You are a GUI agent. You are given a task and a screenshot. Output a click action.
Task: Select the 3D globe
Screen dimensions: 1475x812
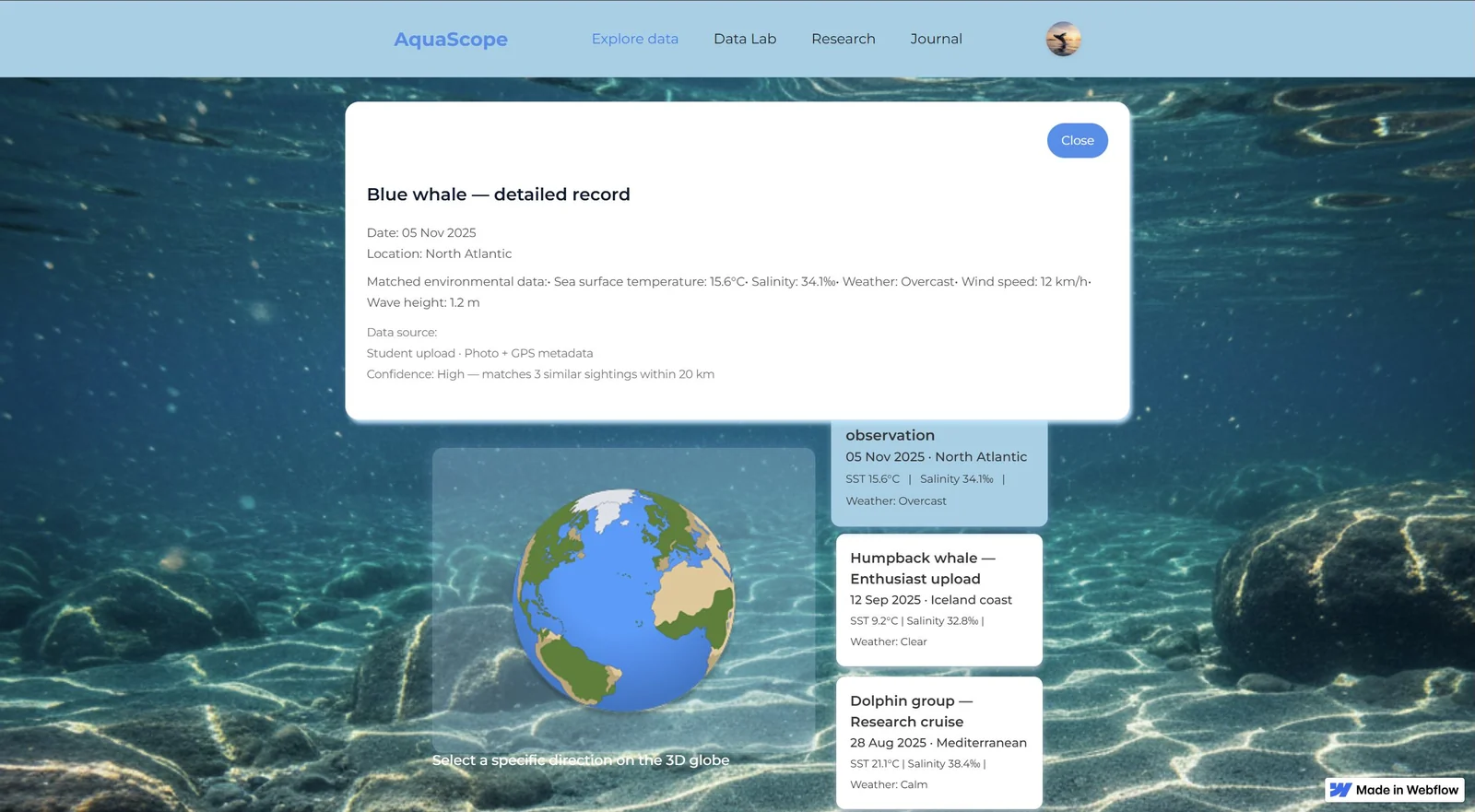[x=623, y=600]
